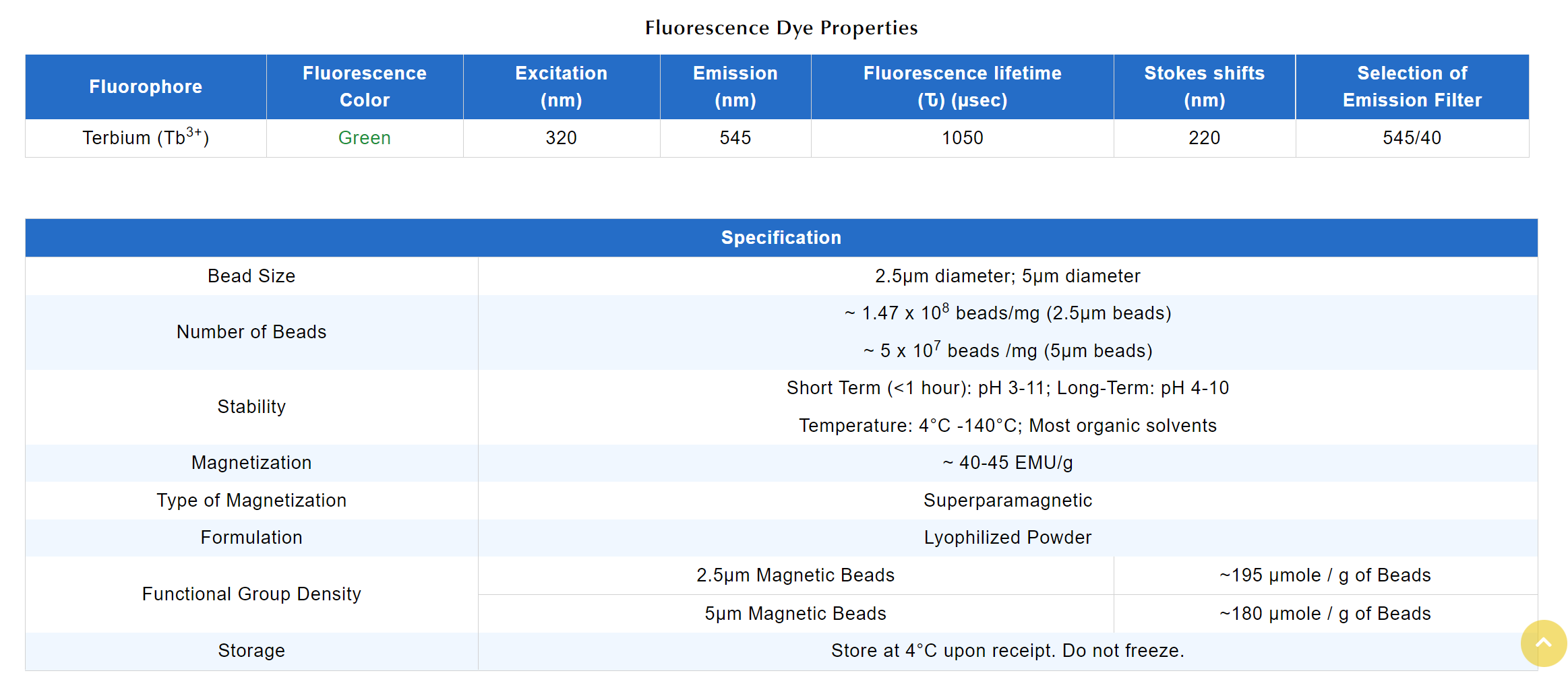
Task: Click the Fluorophore column header
Action: [146, 87]
